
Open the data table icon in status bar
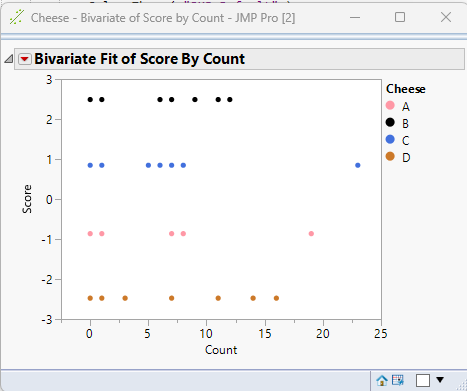pyautogui.click(x=398, y=380)
